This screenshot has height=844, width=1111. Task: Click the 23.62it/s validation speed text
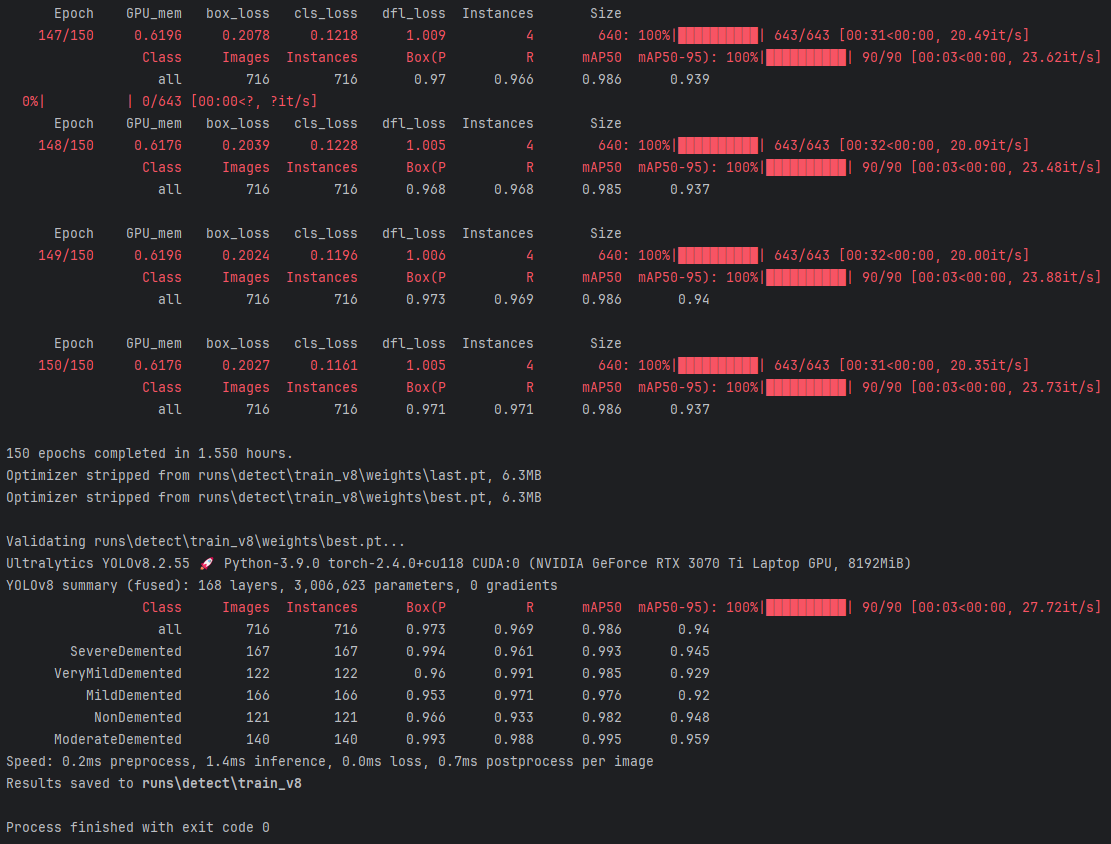(1058, 57)
